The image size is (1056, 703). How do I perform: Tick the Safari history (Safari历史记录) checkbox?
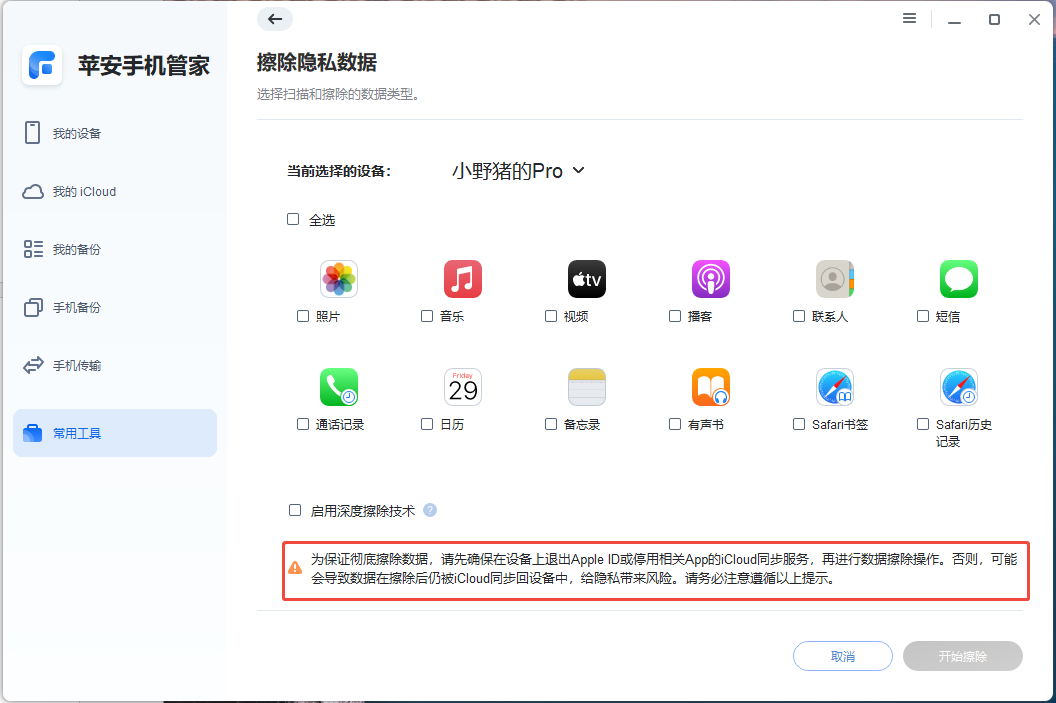[922, 424]
